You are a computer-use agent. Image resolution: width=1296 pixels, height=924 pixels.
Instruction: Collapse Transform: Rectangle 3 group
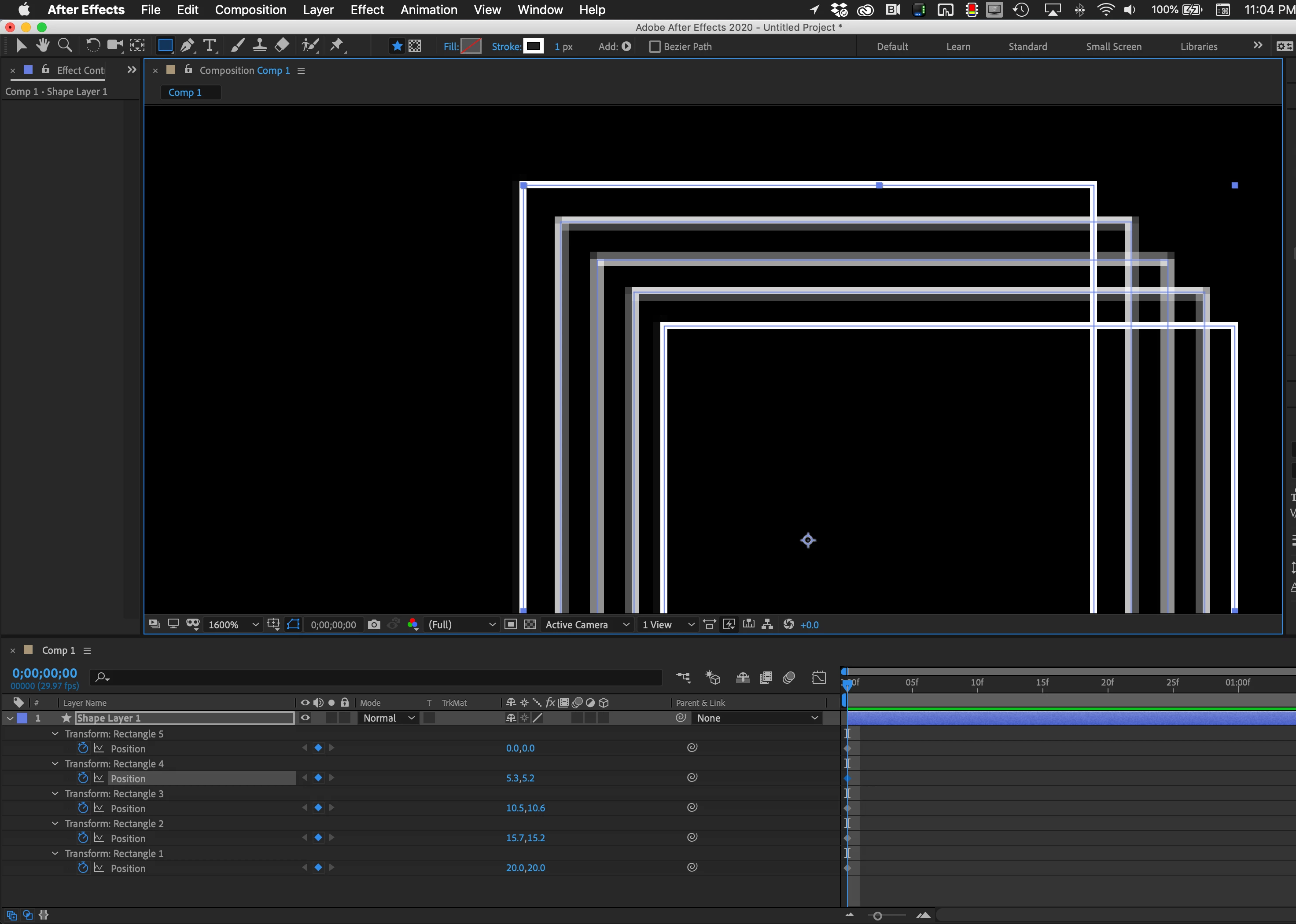point(55,794)
